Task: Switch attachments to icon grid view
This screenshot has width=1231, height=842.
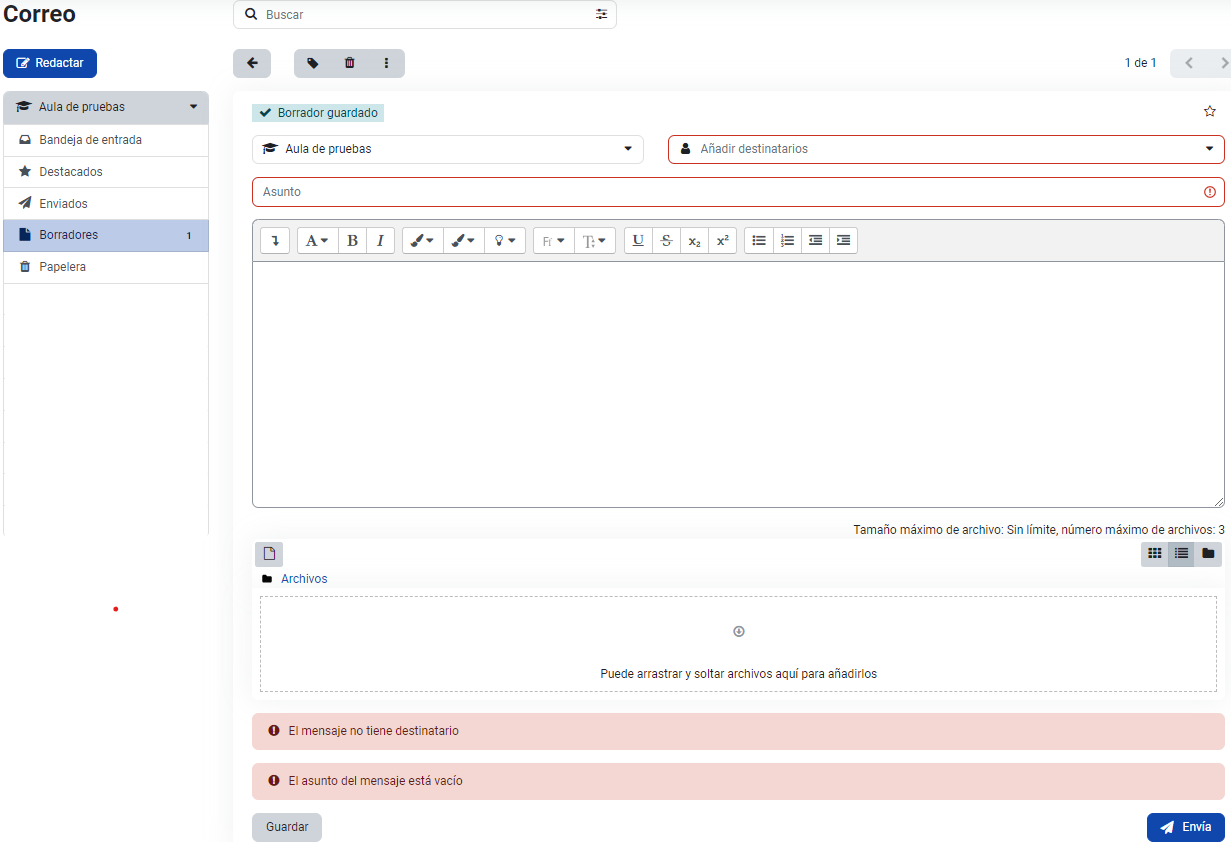Action: (x=1154, y=554)
